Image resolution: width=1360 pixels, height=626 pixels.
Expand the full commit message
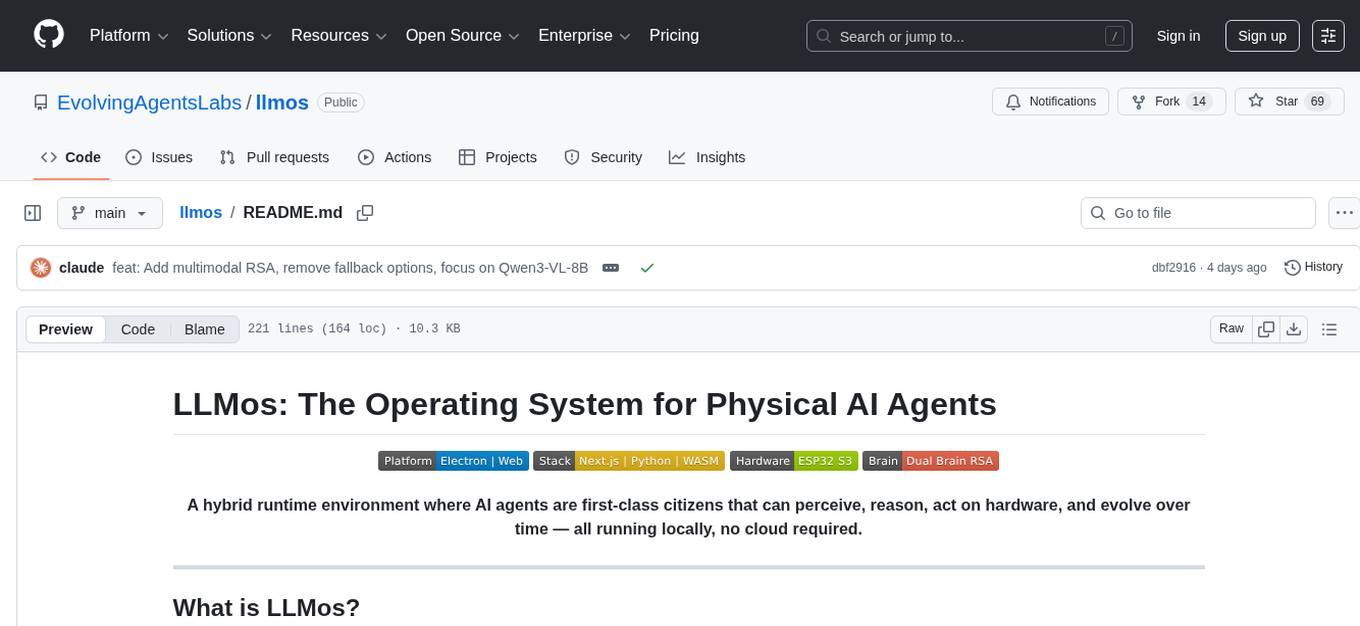click(x=610, y=267)
